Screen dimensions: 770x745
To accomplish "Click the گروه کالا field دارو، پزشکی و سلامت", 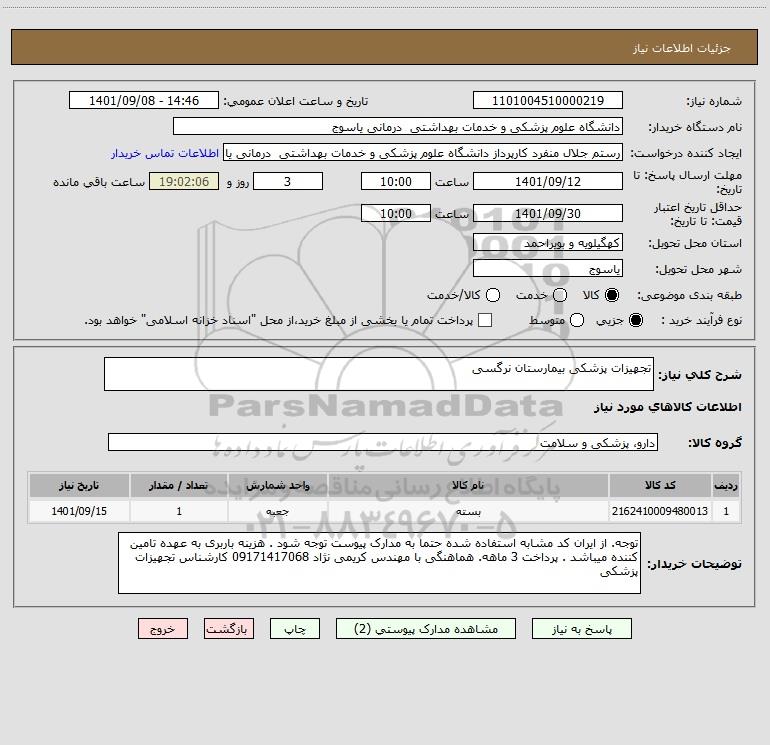I will pyautogui.click(x=383, y=442).
